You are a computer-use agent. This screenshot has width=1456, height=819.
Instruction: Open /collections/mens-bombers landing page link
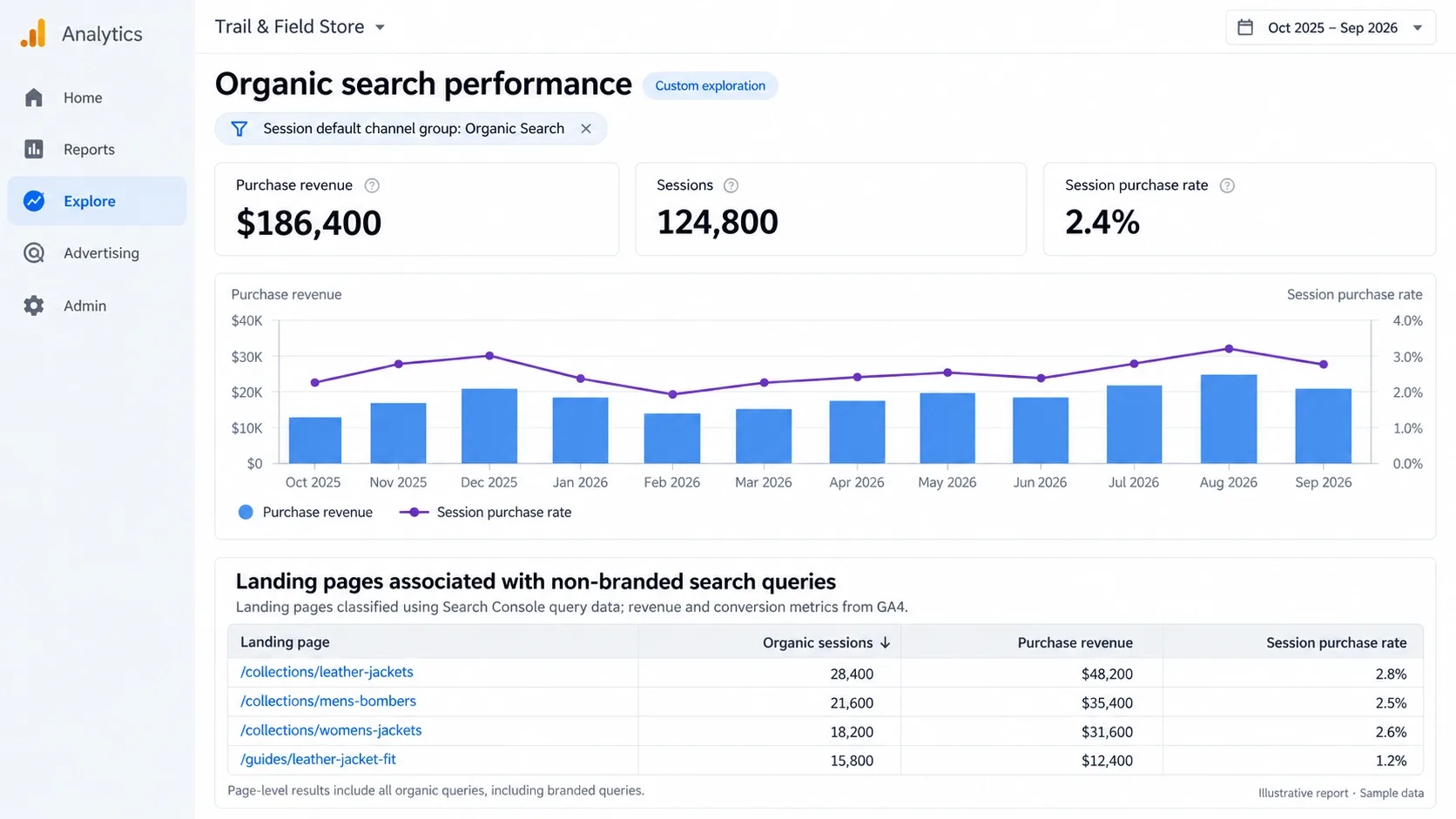click(x=328, y=701)
